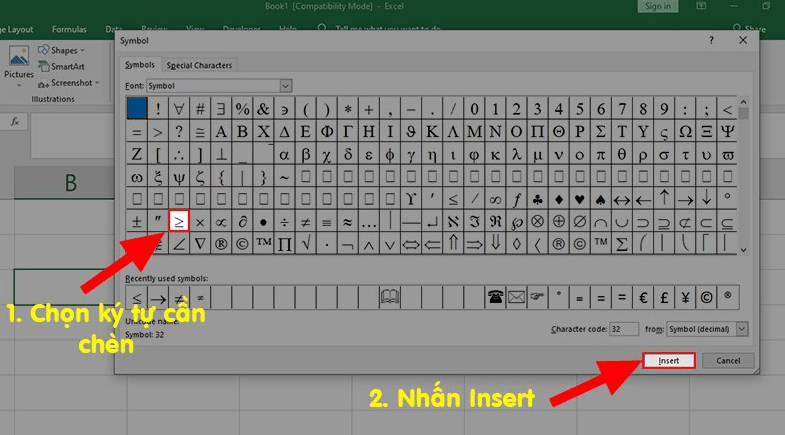This screenshot has height=435, width=785.
Task: Open the Shapes dropdown in Excel ribbon
Action: (x=62, y=50)
